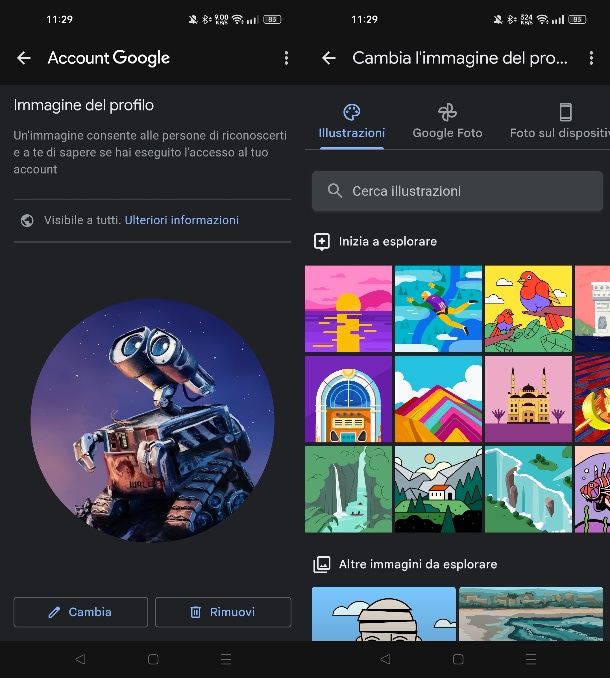Tap Altre immagini da esplorare label
The width and height of the screenshot is (610, 678).
click(x=418, y=564)
